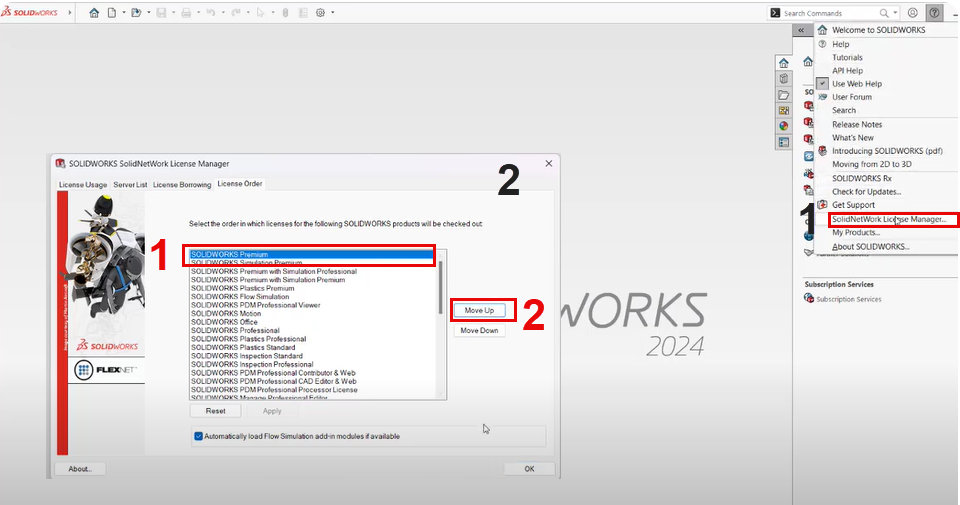
Task: Click the Move Up button
Action: tap(479, 310)
